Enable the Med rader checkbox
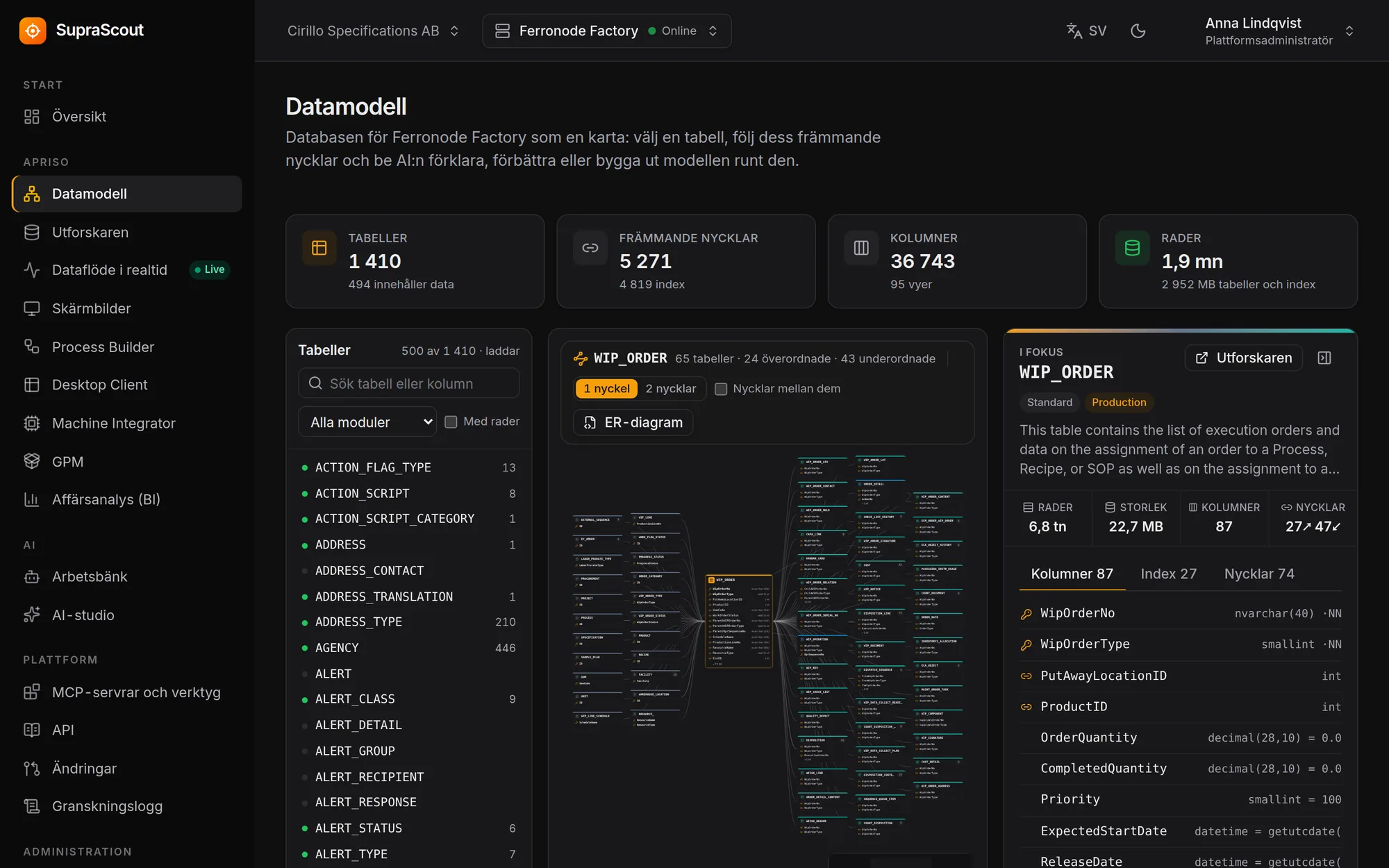The image size is (1389, 868). [x=451, y=422]
